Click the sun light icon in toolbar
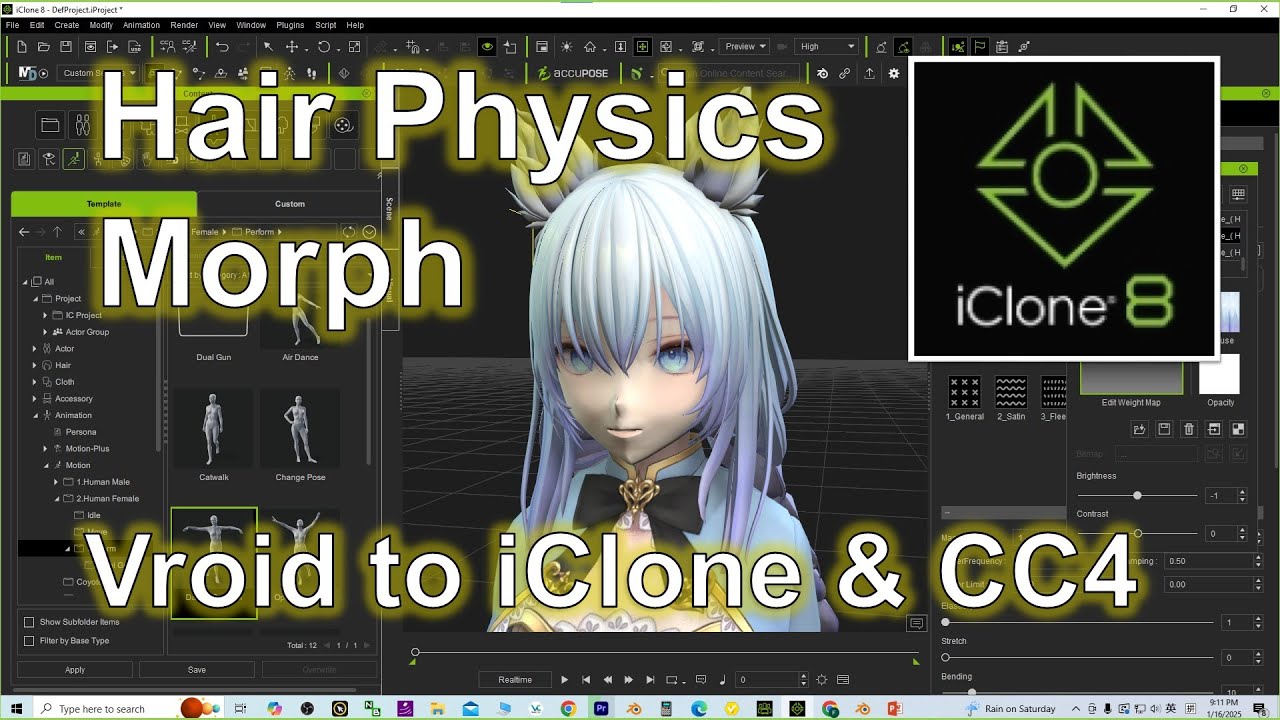 point(567,46)
